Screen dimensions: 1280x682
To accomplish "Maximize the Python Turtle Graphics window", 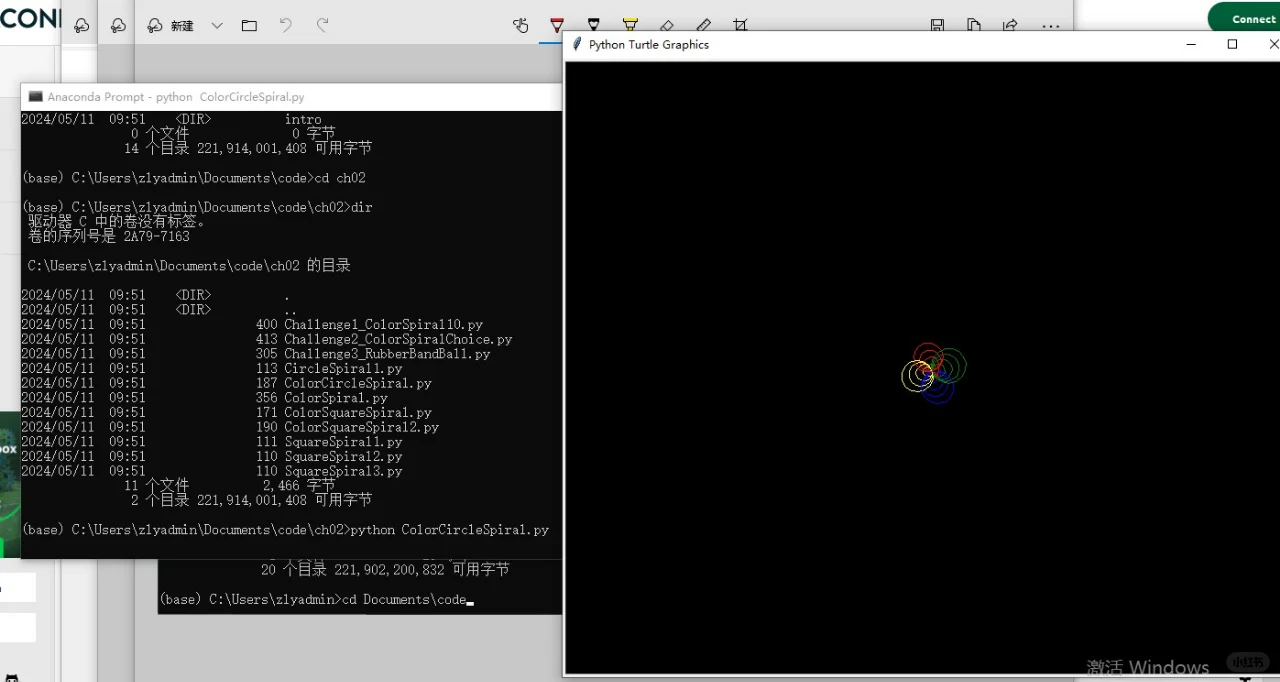I will pos(1232,44).
